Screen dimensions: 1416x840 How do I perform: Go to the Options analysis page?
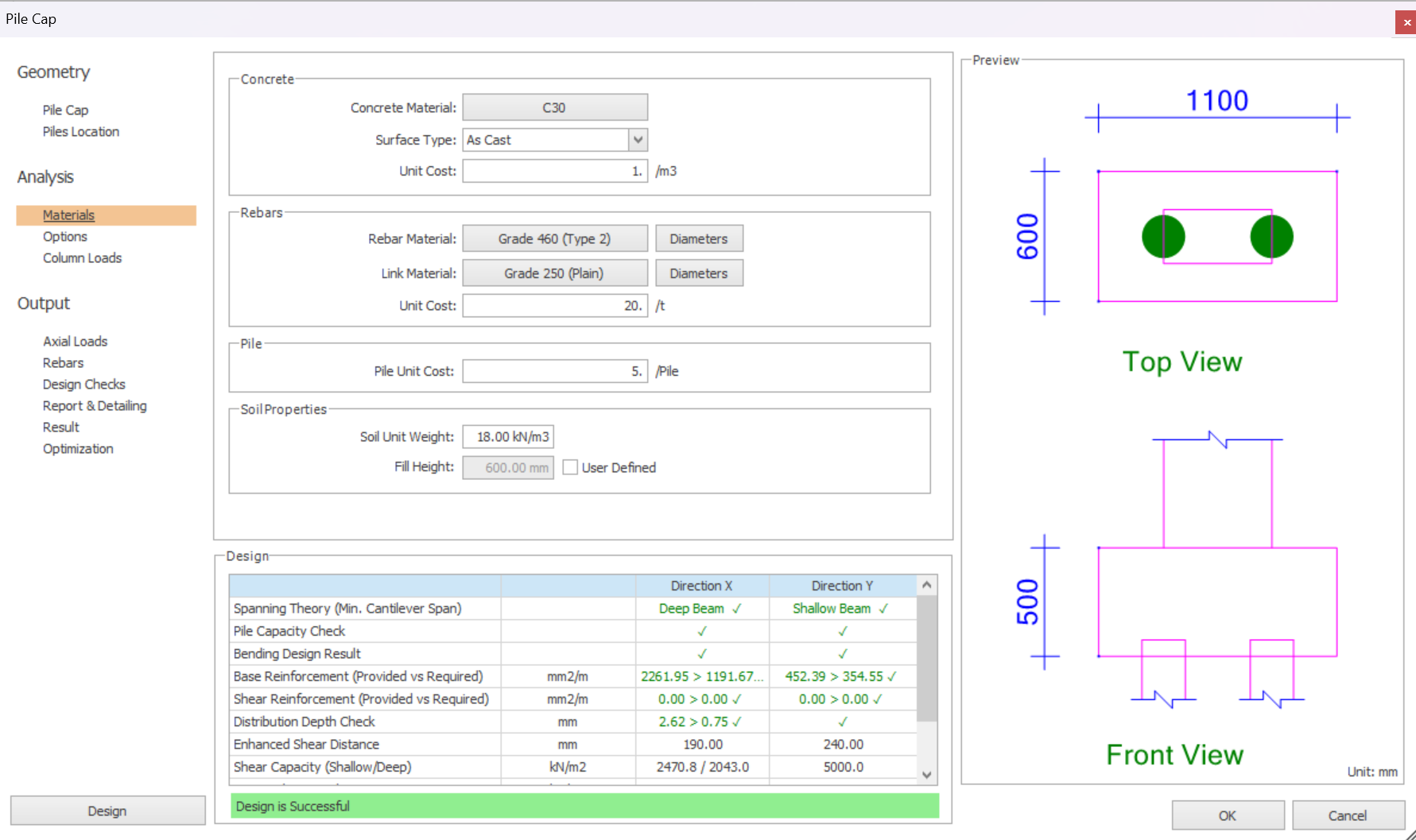[x=65, y=237]
